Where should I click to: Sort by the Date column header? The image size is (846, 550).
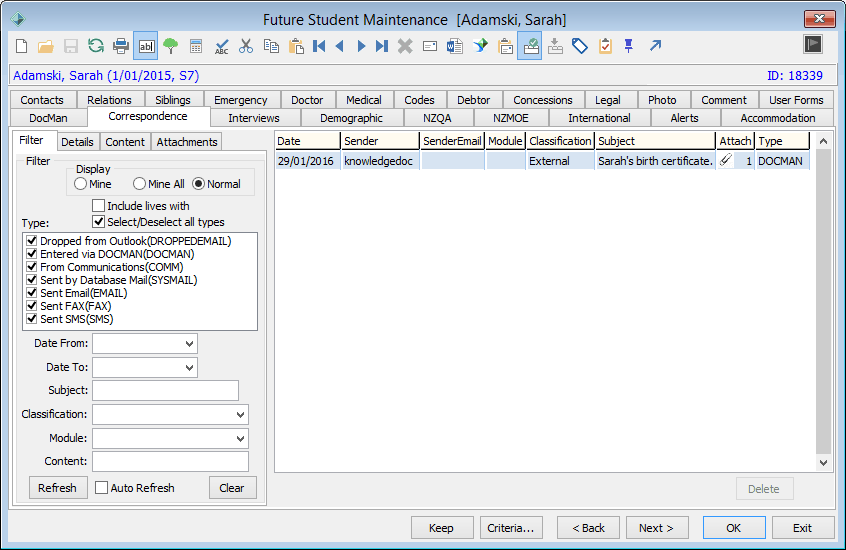click(308, 141)
